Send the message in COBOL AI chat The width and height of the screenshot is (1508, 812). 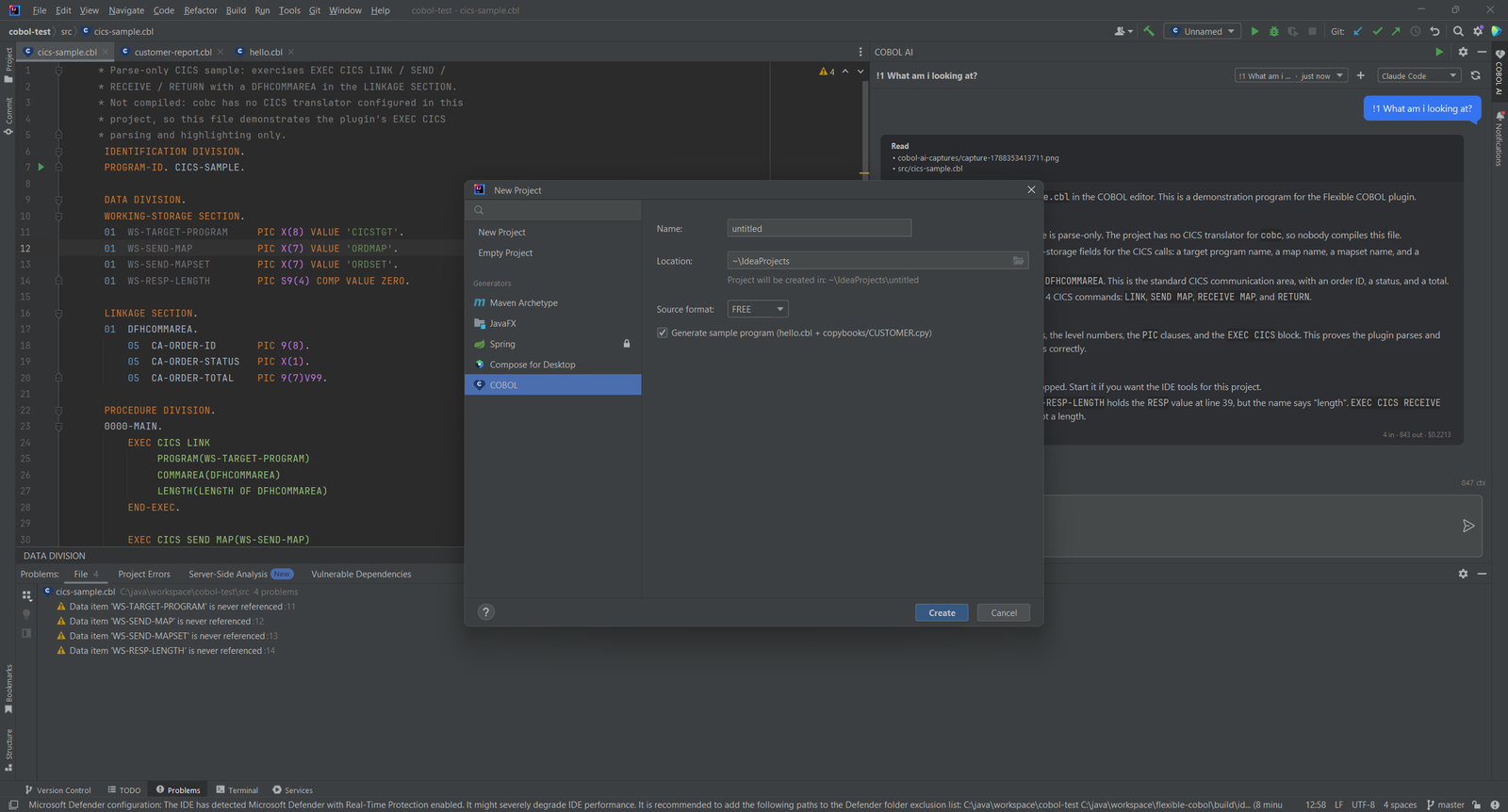pos(1467,526)
